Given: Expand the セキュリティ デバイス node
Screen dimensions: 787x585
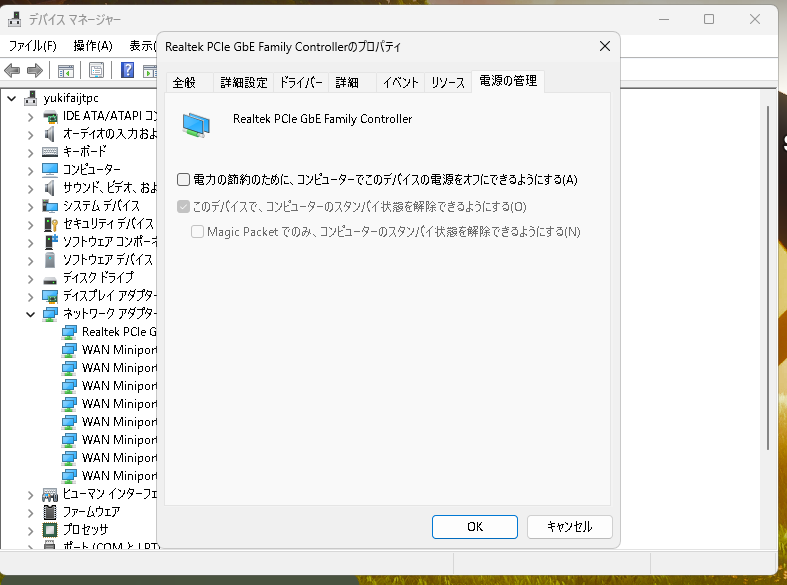Looking at the screenshot, I should [31, 225].
